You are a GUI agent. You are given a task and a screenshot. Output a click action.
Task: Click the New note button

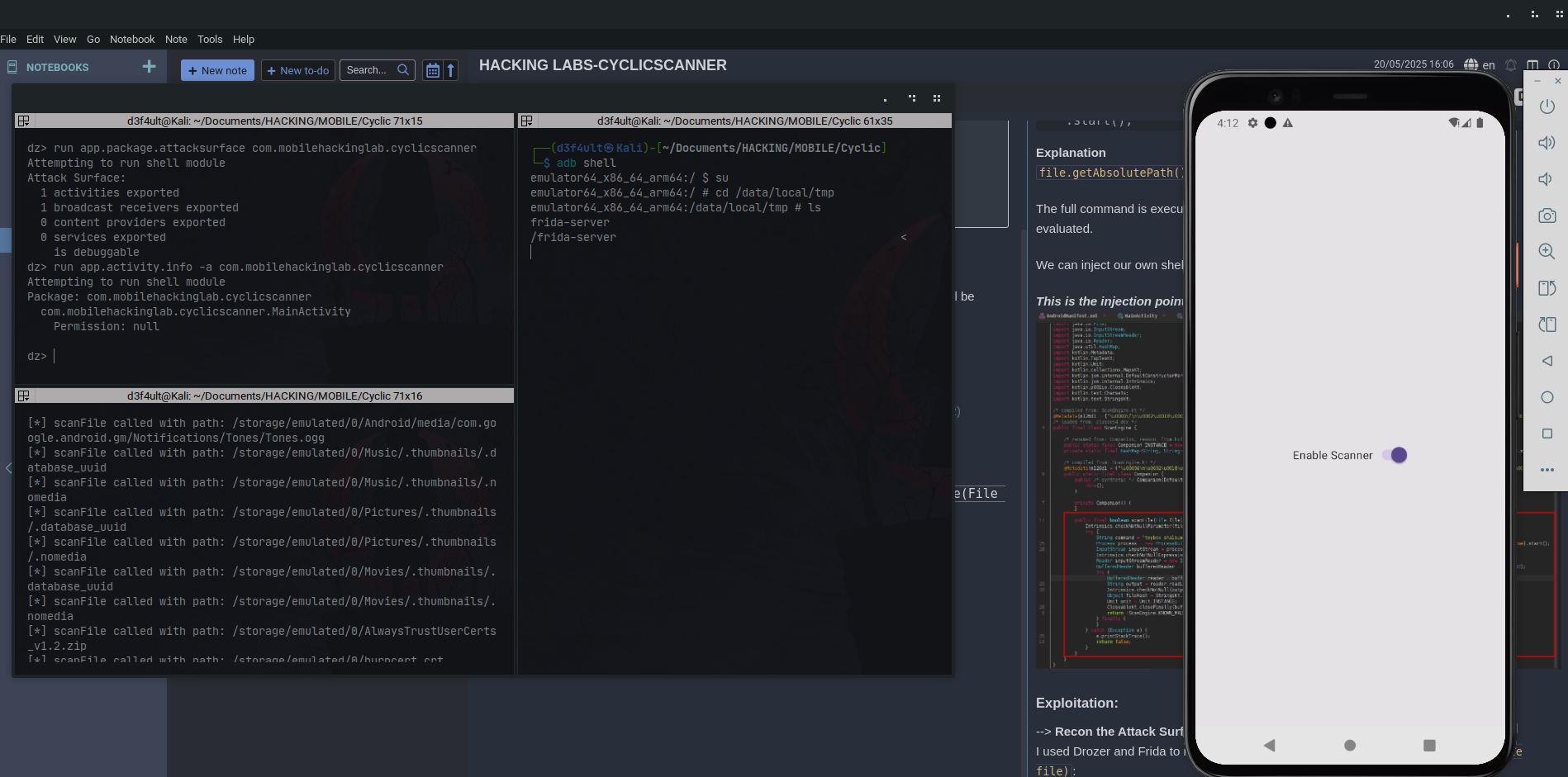click(x=217, y=70)
